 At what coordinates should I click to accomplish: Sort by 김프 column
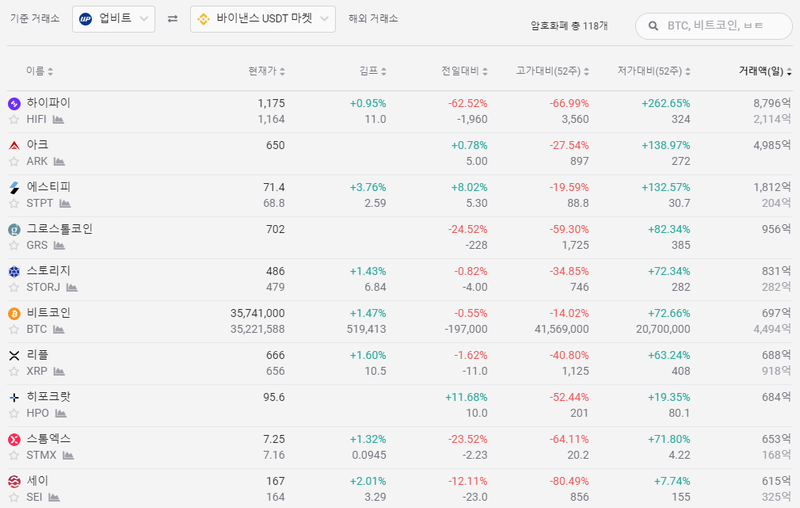click(372, 71)
